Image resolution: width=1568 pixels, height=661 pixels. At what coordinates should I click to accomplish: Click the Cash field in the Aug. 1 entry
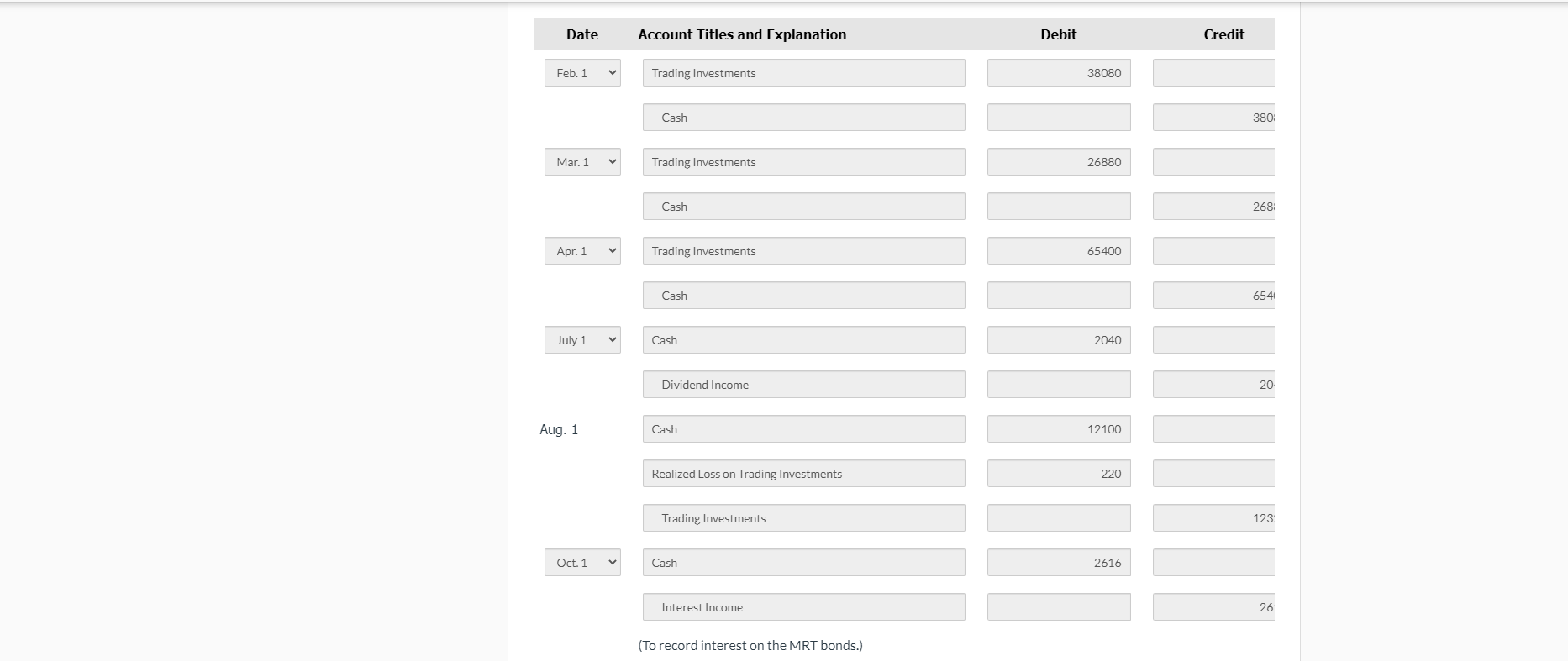pyautogui.click(x=802, y=428)
